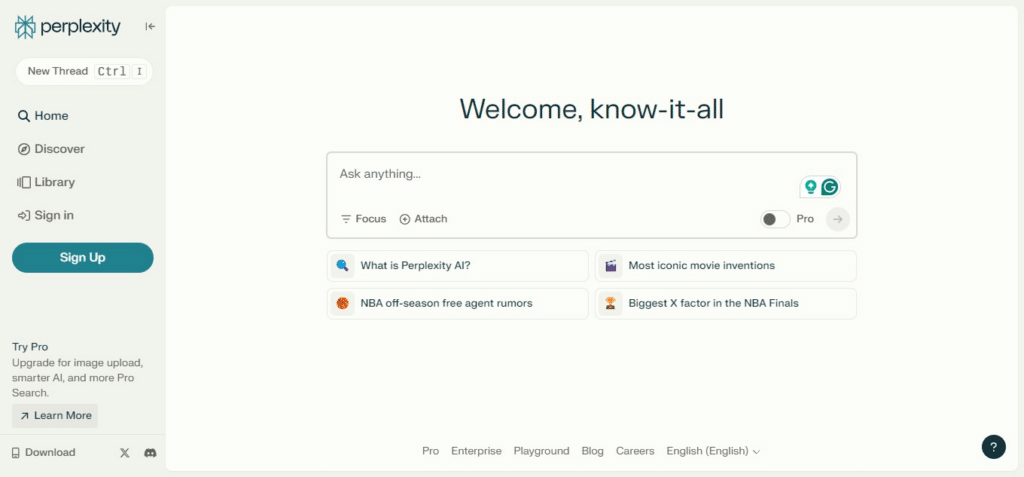Viewport: 1024px width, 477px height.
Task: Click Attach to add a file
Action: (x=423, y=219)
